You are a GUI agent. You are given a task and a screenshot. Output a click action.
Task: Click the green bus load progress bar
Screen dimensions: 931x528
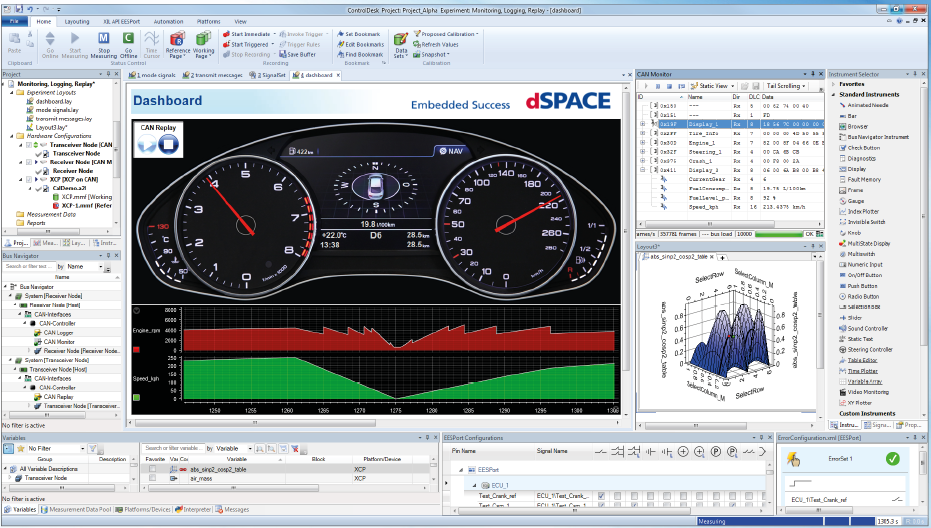(x=778, y=234)
